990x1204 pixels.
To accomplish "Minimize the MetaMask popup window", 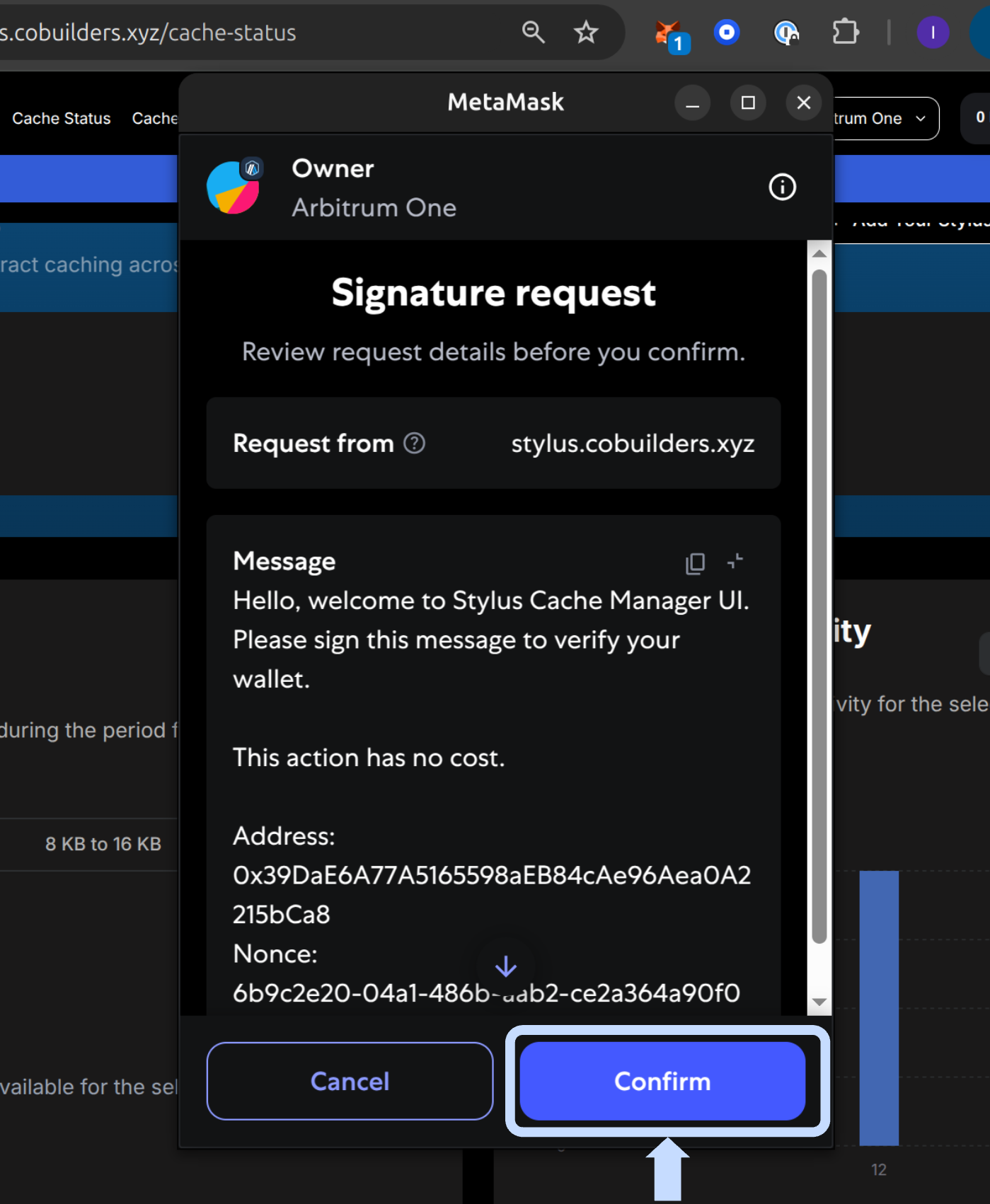I will pyautogui.click(x=692, y=103).
